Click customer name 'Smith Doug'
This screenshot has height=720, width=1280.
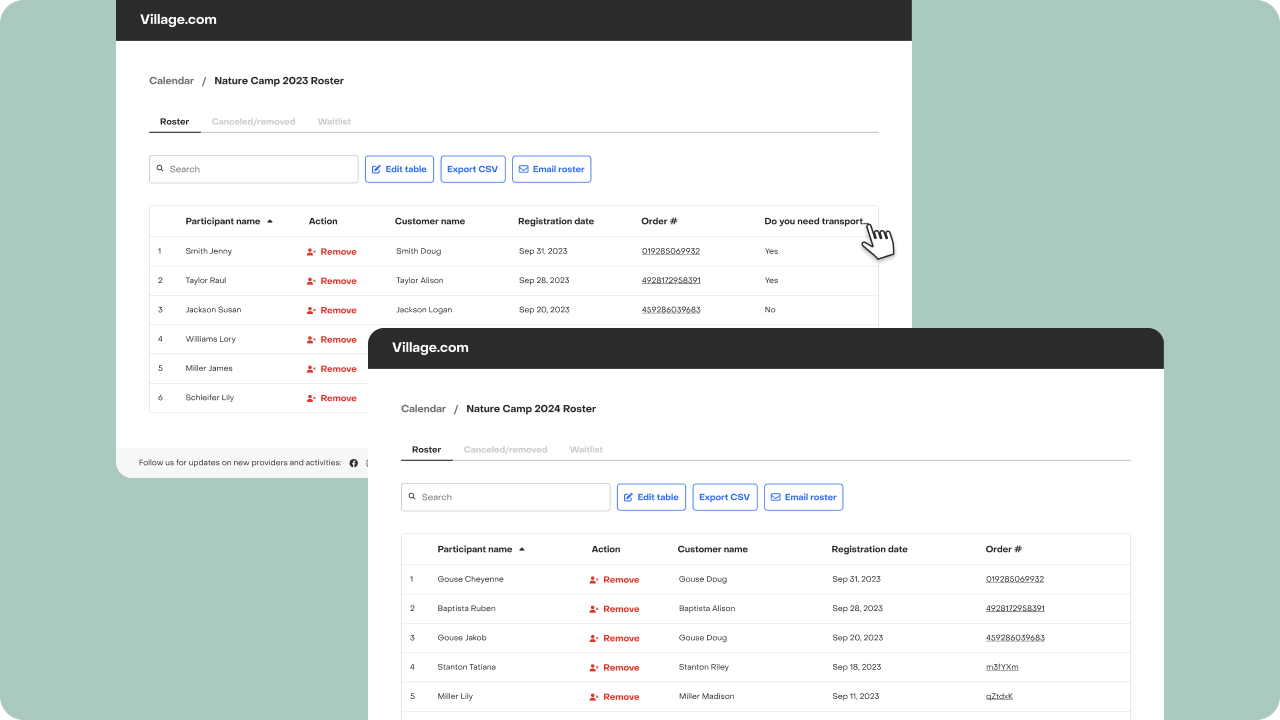tap(418, 251)
